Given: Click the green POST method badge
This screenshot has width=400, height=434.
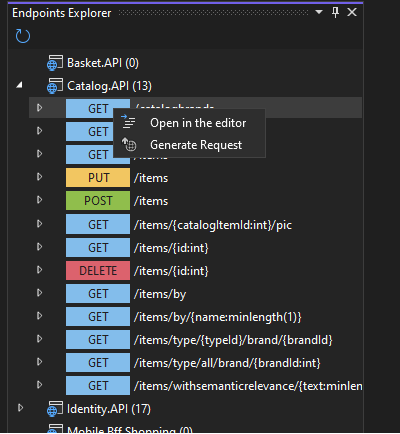Looking at the screenshot, I should pos(98,200).
